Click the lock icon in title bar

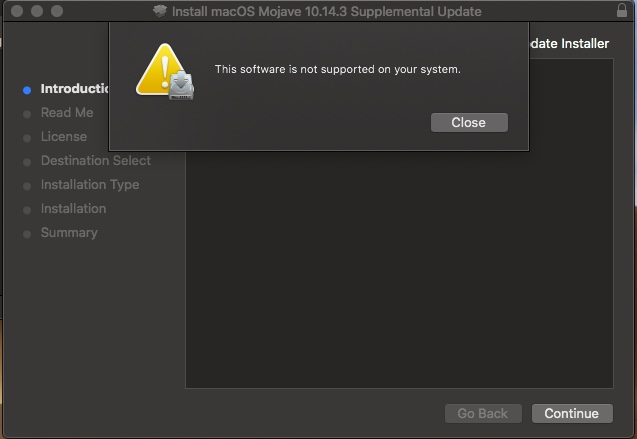622,10
